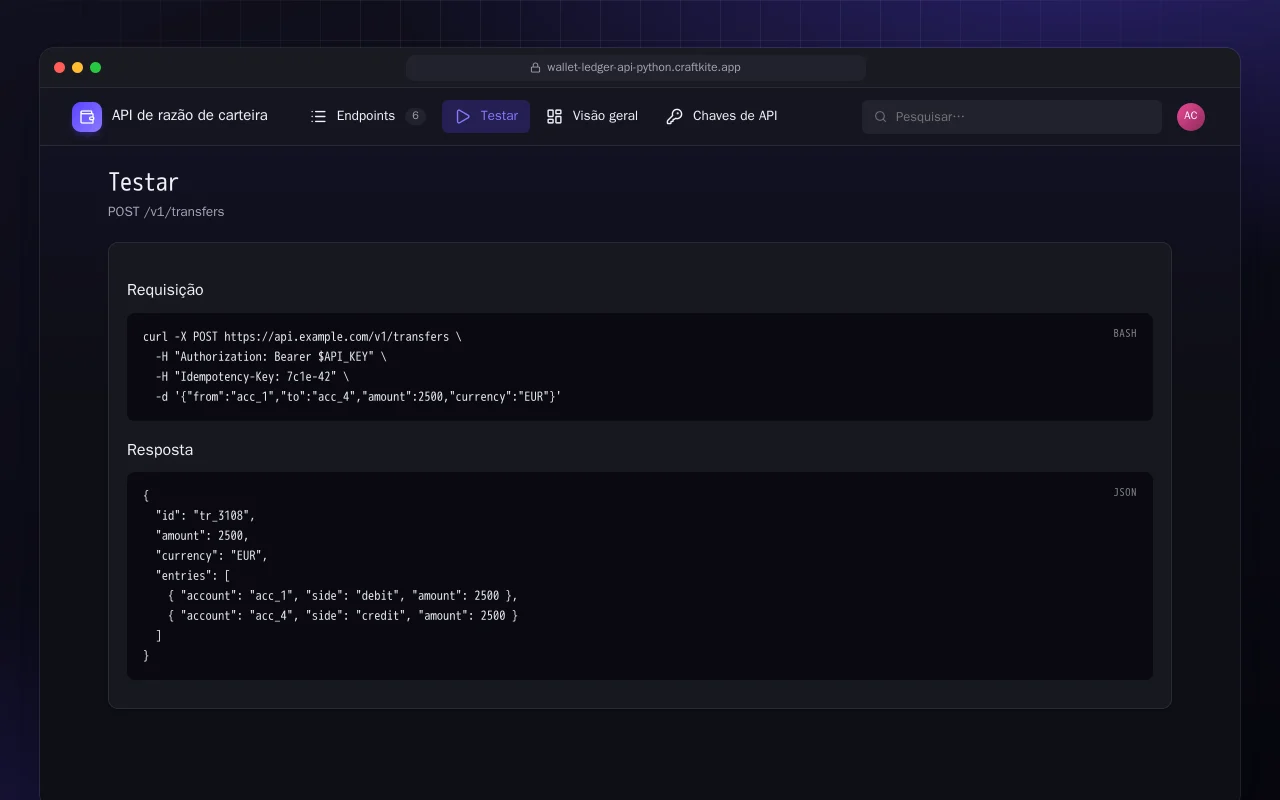Click the Testar play icon
This screenshot has height=800, width=1280.
[x=463, y=116]
